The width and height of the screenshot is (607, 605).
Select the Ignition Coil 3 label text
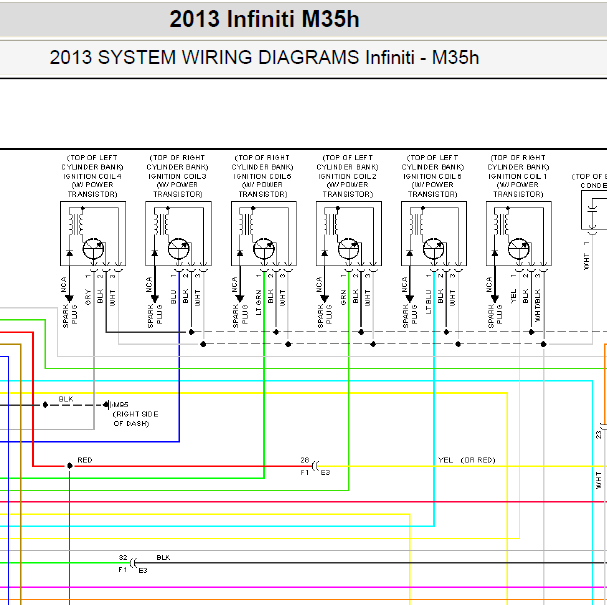(x=177, y=176)
